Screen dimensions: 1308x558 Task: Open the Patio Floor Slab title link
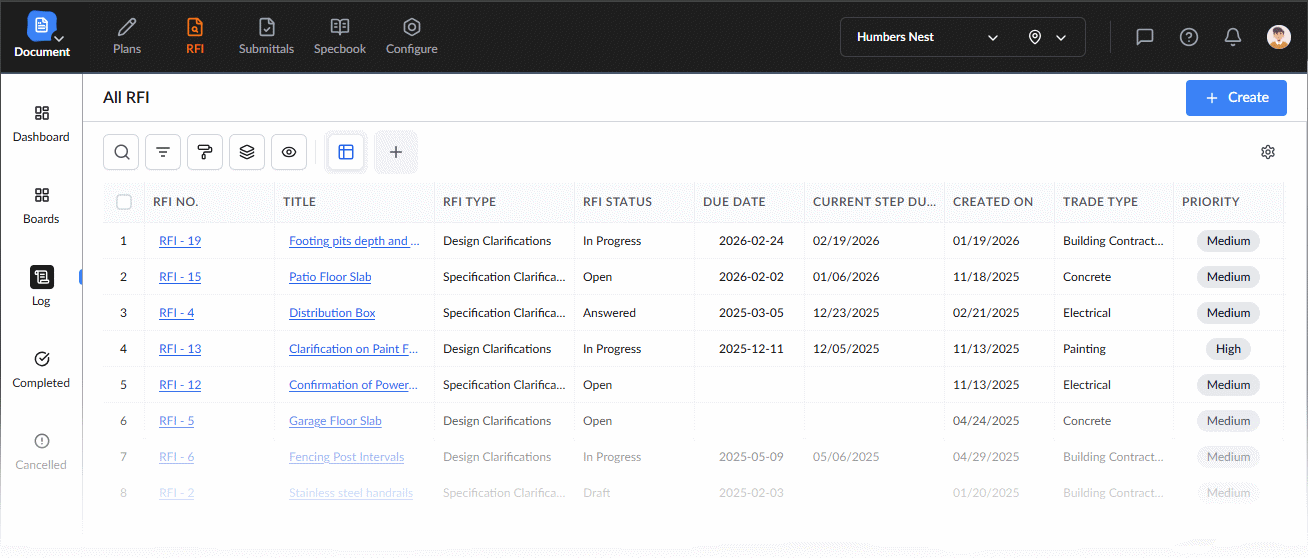pos(330,277)
